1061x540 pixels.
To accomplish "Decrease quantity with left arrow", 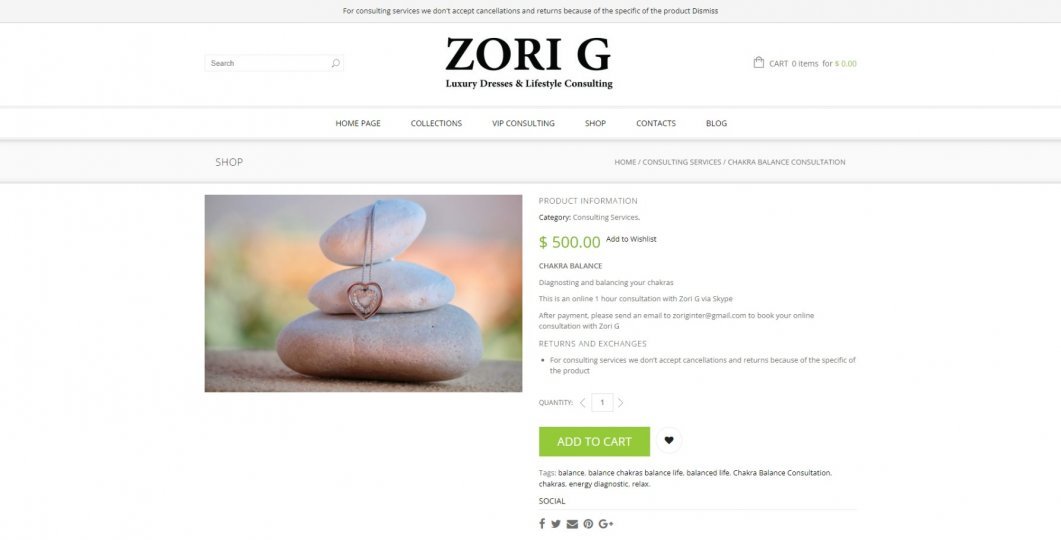I will (582, 403).
